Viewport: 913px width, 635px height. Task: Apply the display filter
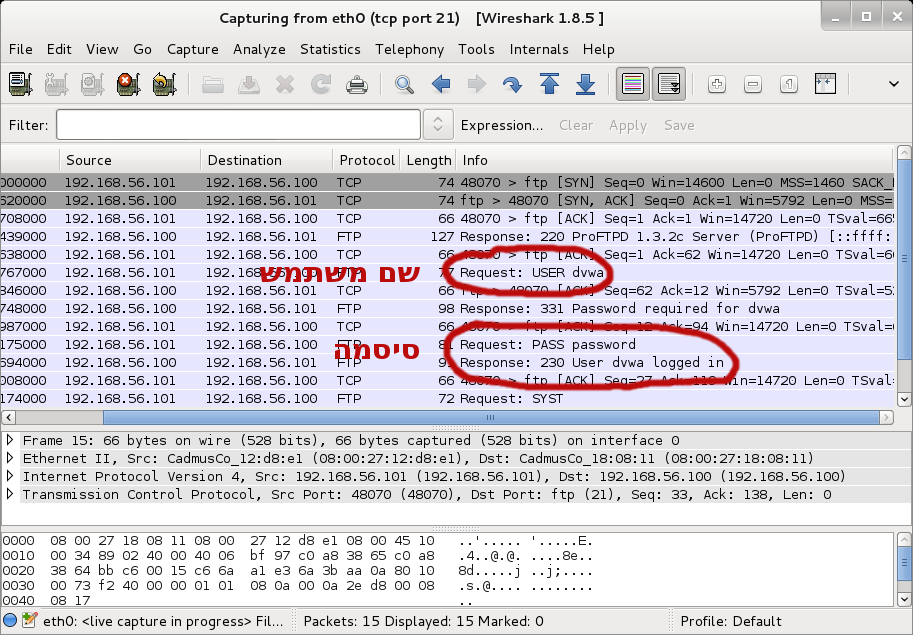[x=628, y=125]
